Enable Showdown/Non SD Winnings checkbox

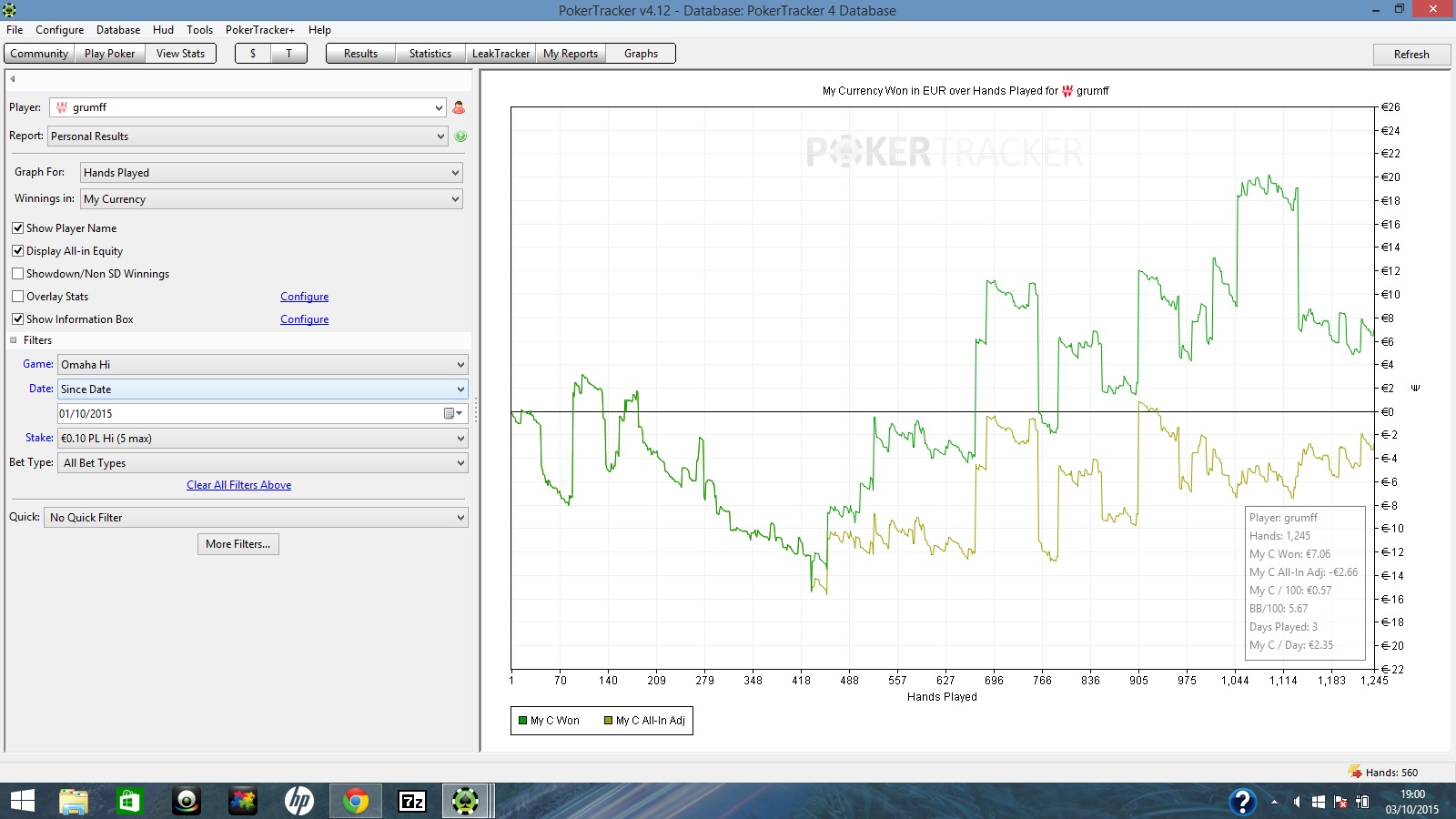17,274
